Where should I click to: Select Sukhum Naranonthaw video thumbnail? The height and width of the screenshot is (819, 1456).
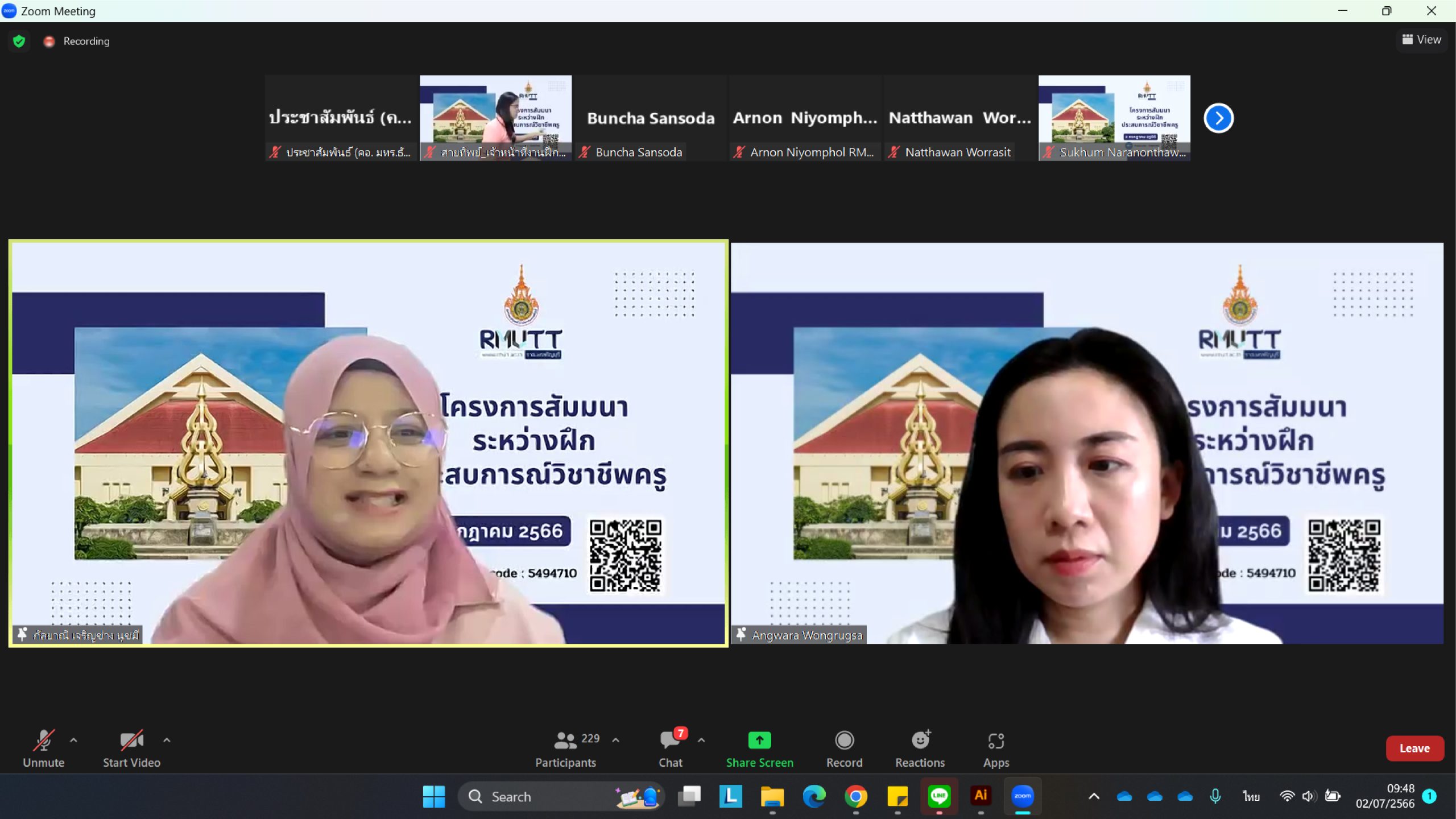1114,118
